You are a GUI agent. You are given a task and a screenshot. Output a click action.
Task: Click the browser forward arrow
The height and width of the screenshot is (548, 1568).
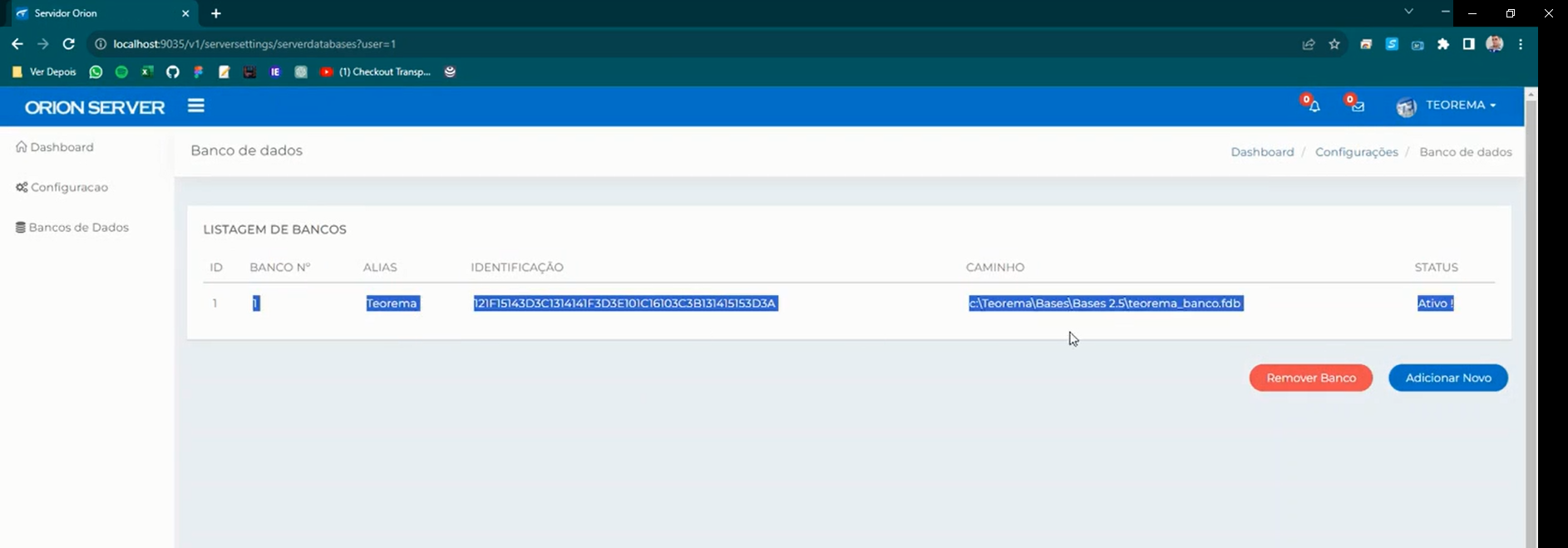coord(43,44)
